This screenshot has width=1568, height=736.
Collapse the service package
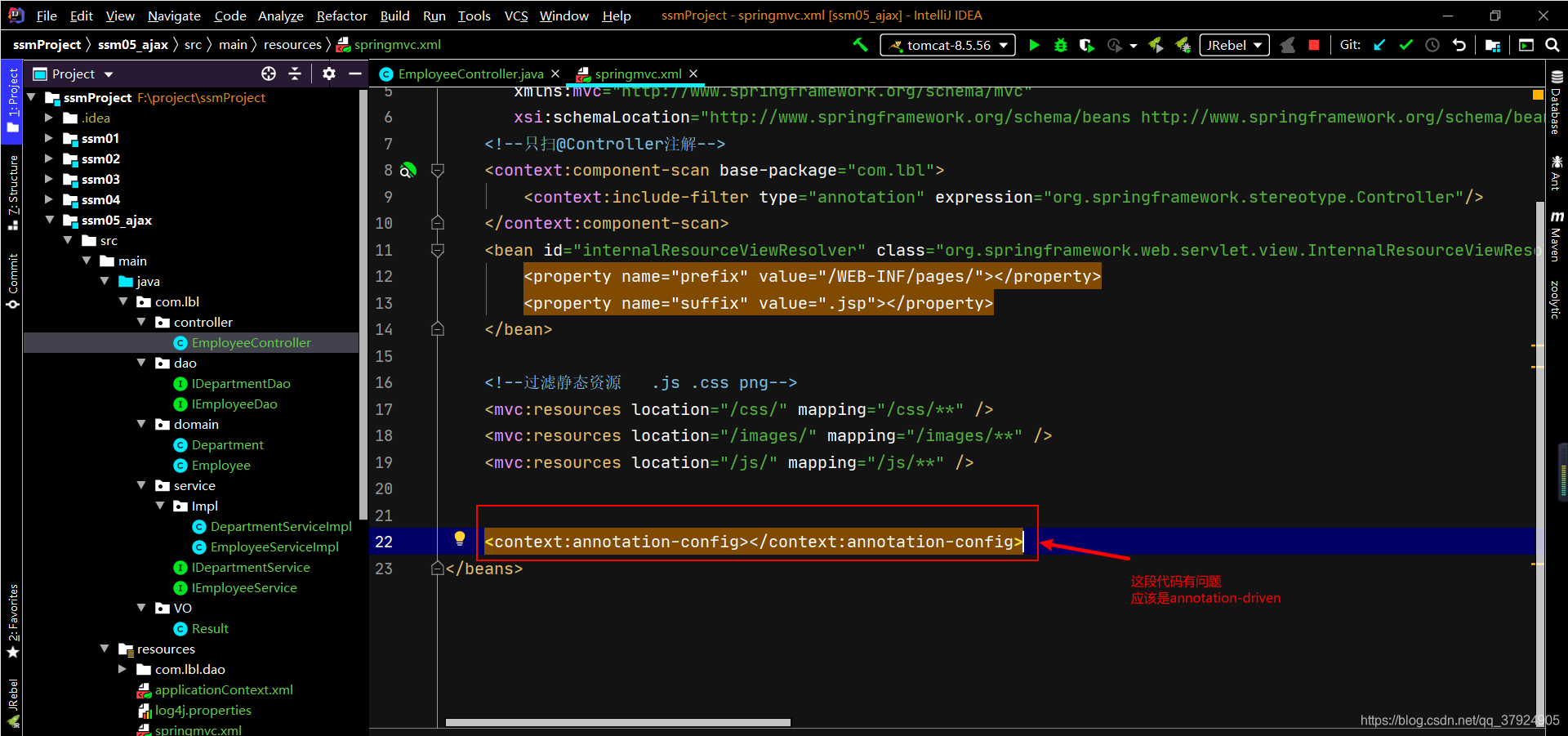(141, 485)
